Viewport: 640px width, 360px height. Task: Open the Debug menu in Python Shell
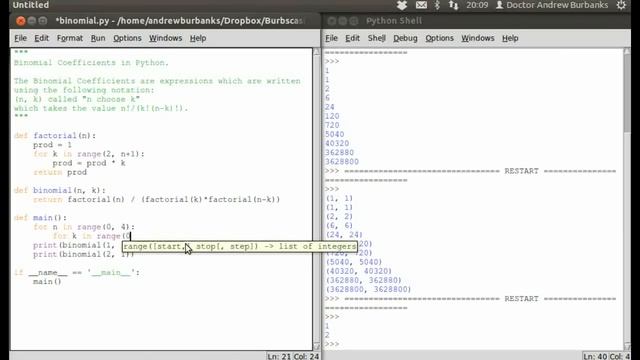tap(405, 38)
